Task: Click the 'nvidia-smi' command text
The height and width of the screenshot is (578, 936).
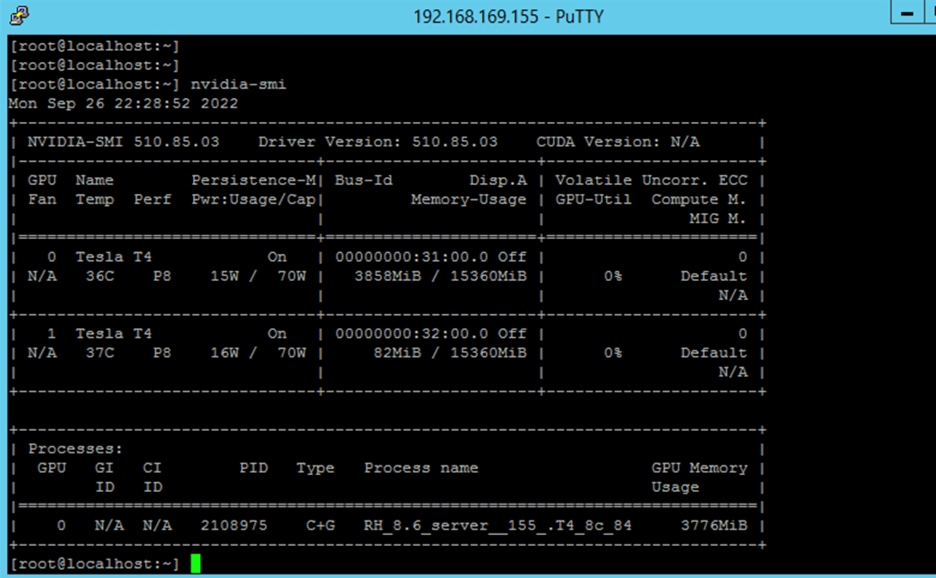Action: click(x=238, y=84)
